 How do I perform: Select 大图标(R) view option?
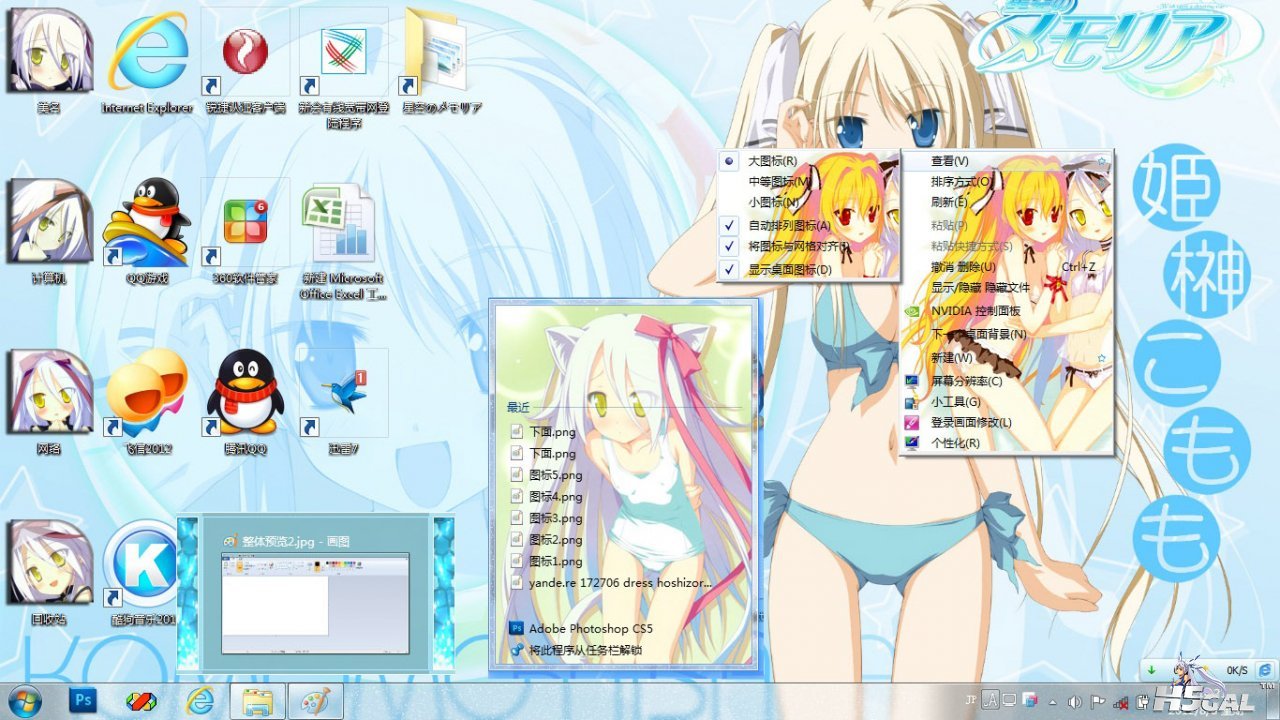808,161
